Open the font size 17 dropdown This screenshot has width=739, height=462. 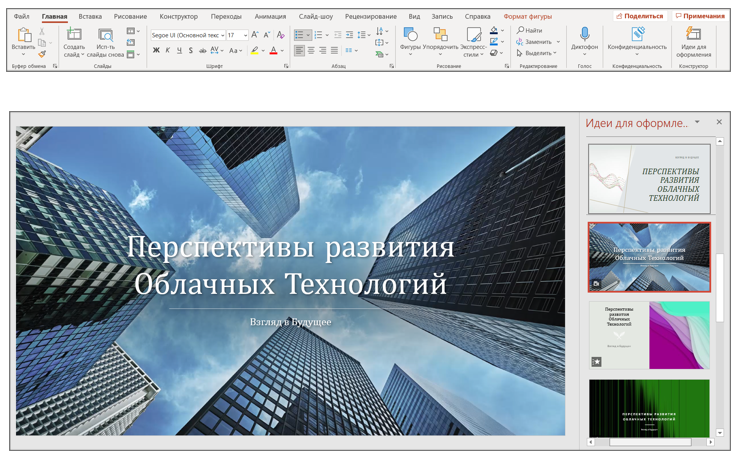246,35
